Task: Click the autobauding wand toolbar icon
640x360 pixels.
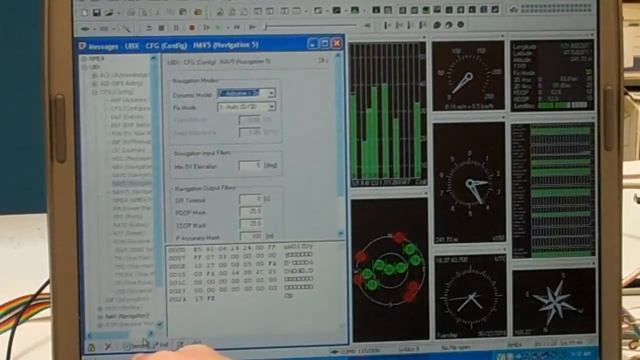Action: click(127, 29)
